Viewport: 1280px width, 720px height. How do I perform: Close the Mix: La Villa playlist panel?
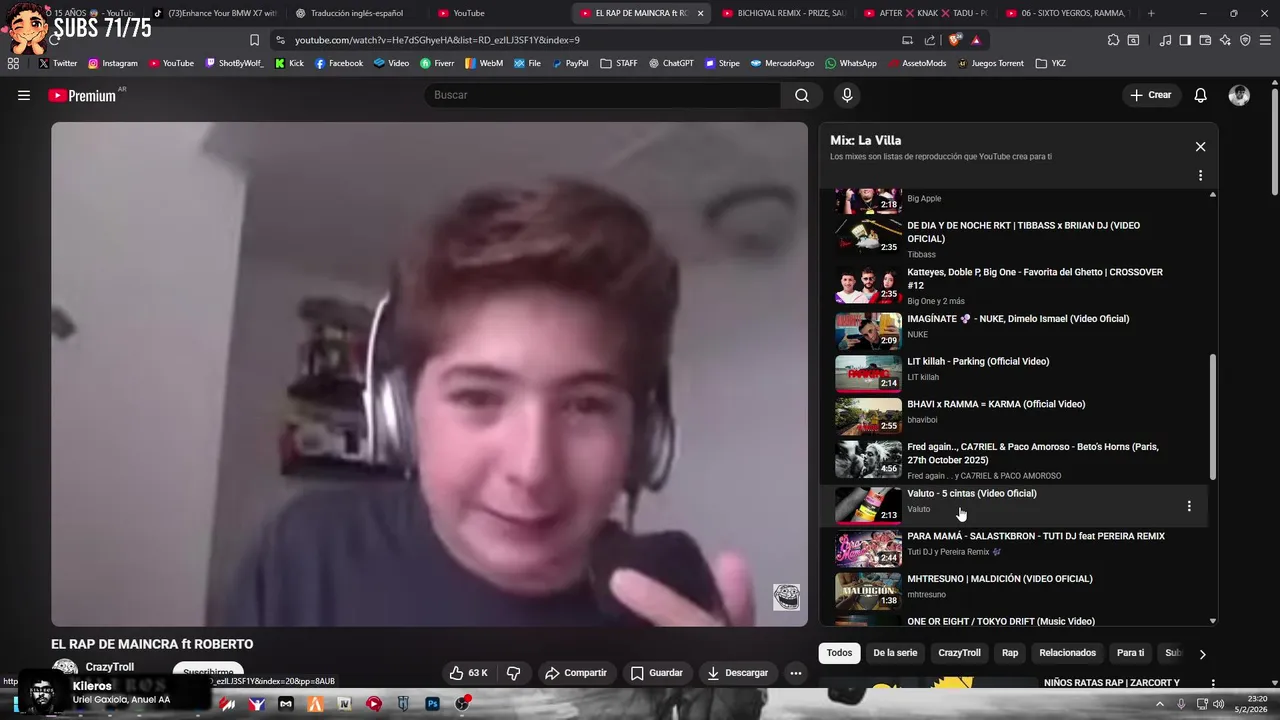pos(1200,147)
